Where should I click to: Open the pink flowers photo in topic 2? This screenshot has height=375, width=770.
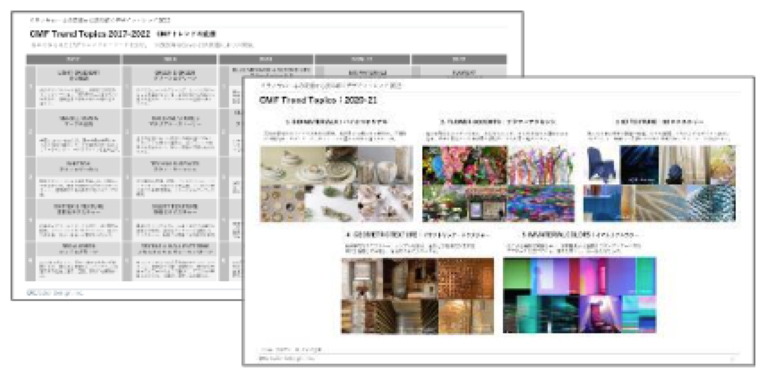pyautogui.click(x=466, y=165)
